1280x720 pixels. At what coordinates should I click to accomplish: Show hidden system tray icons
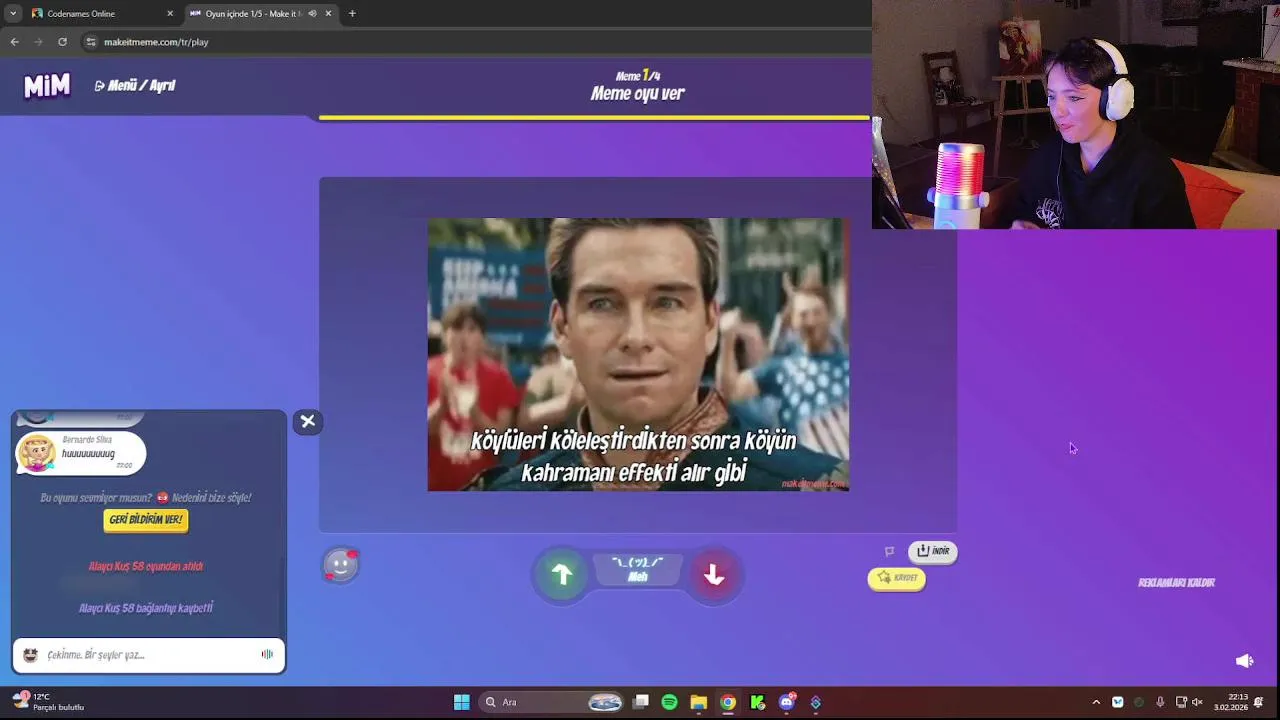[x=1096, y=702]
